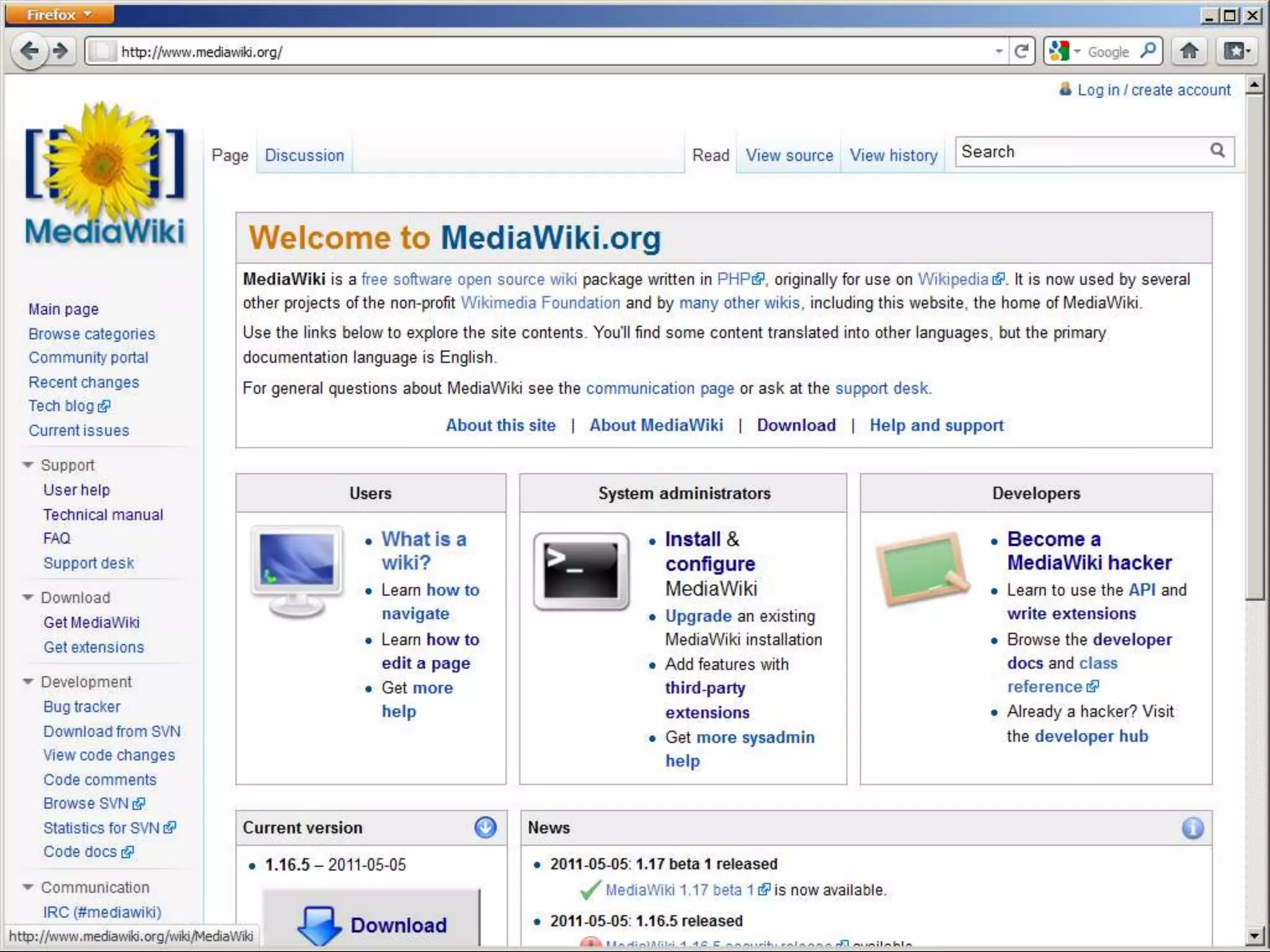Click the vertical scrollbar thumb
The width and height of the screenshot is (1270, 952).
pyautogui.click(x=1254, y=347)
